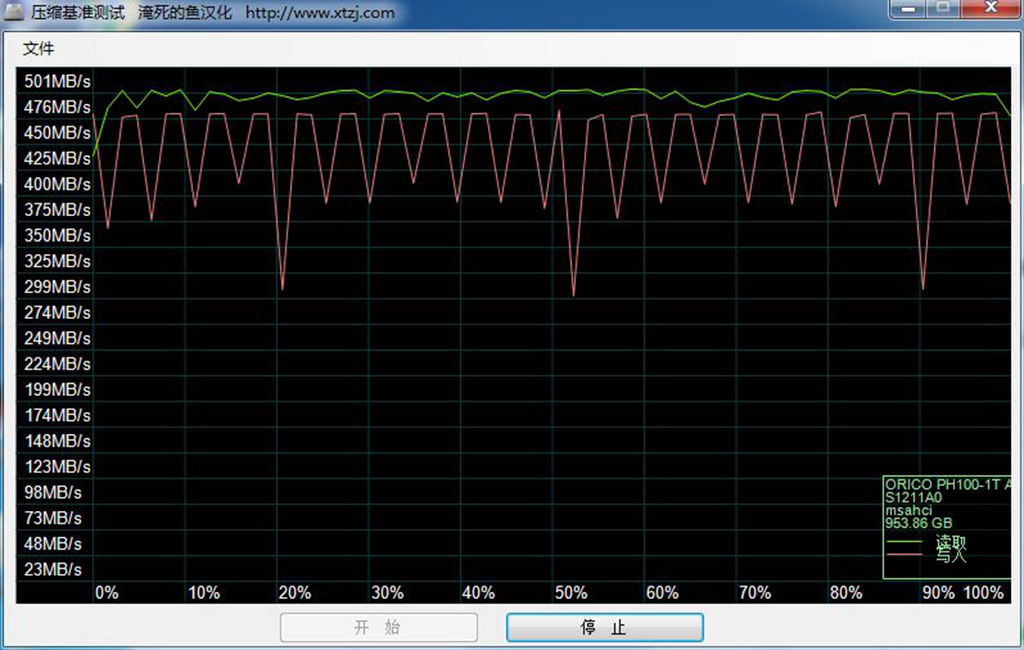Click the 98MB/s axis label
The width and height of the screenshot is (1024, 650).
point(53,493)
